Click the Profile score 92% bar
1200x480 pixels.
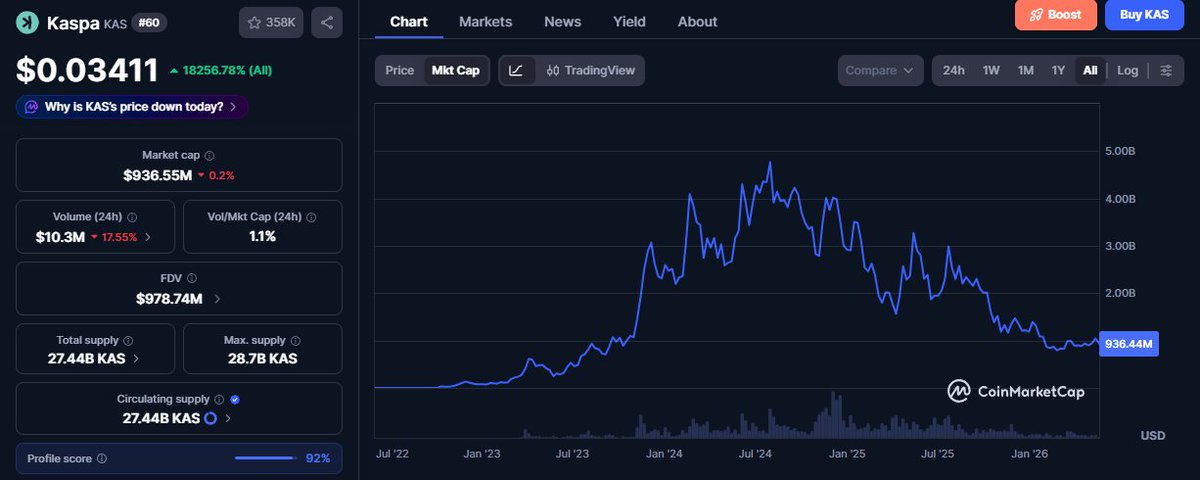pos(265,459)
